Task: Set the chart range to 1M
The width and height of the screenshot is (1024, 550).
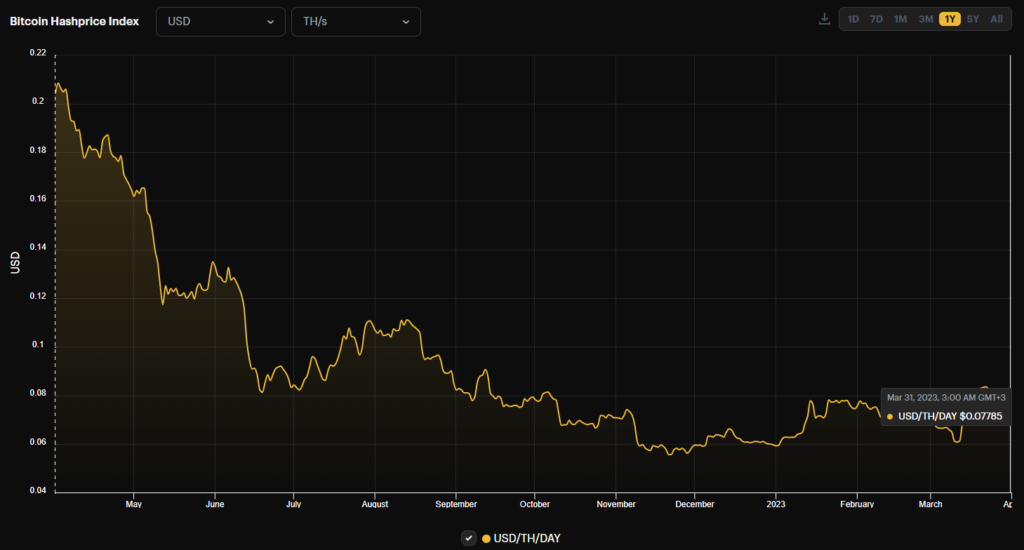Action: click(900, 19)
